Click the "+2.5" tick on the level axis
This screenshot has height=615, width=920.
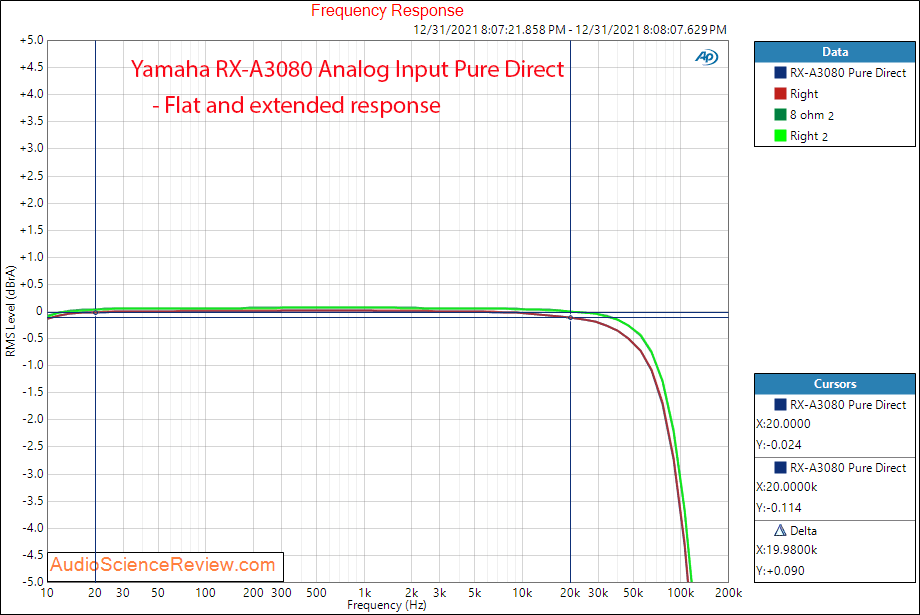(x=32, y=175)
